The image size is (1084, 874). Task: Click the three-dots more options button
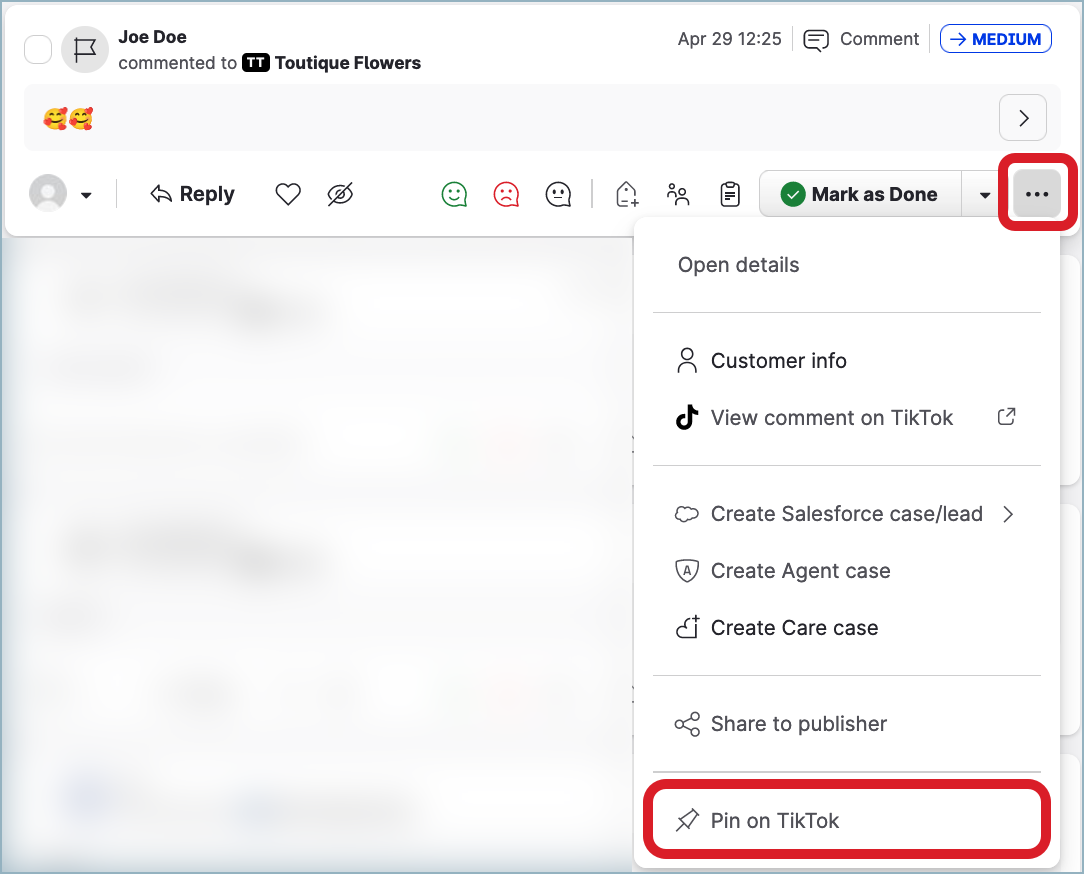(x=1036, y=194)
